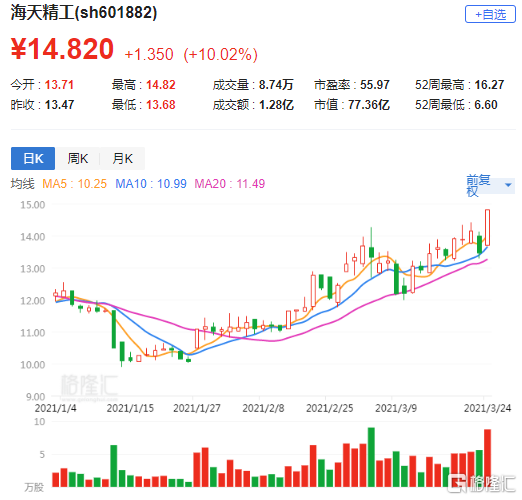Click date label 2021/3/24
Screen dimensions: 522x500
click(x=487, y=408)
